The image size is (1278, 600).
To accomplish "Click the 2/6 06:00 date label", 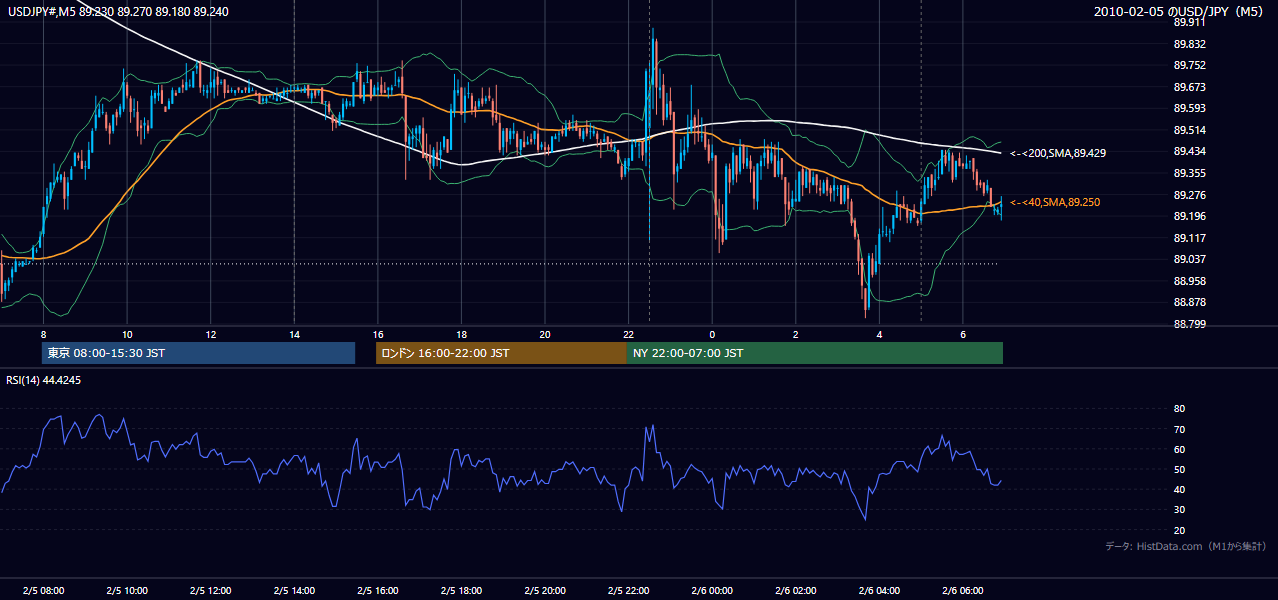I will click(963, 590).
